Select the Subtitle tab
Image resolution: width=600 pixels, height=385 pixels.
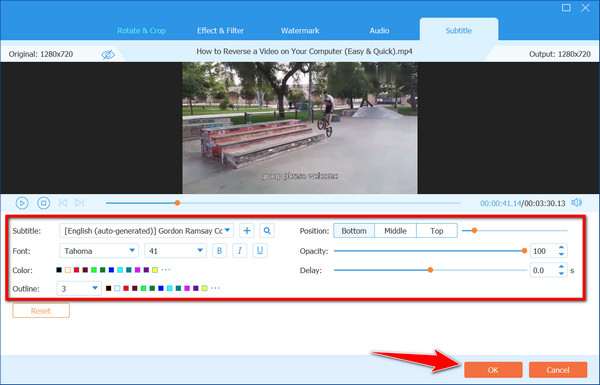(458, 31)
